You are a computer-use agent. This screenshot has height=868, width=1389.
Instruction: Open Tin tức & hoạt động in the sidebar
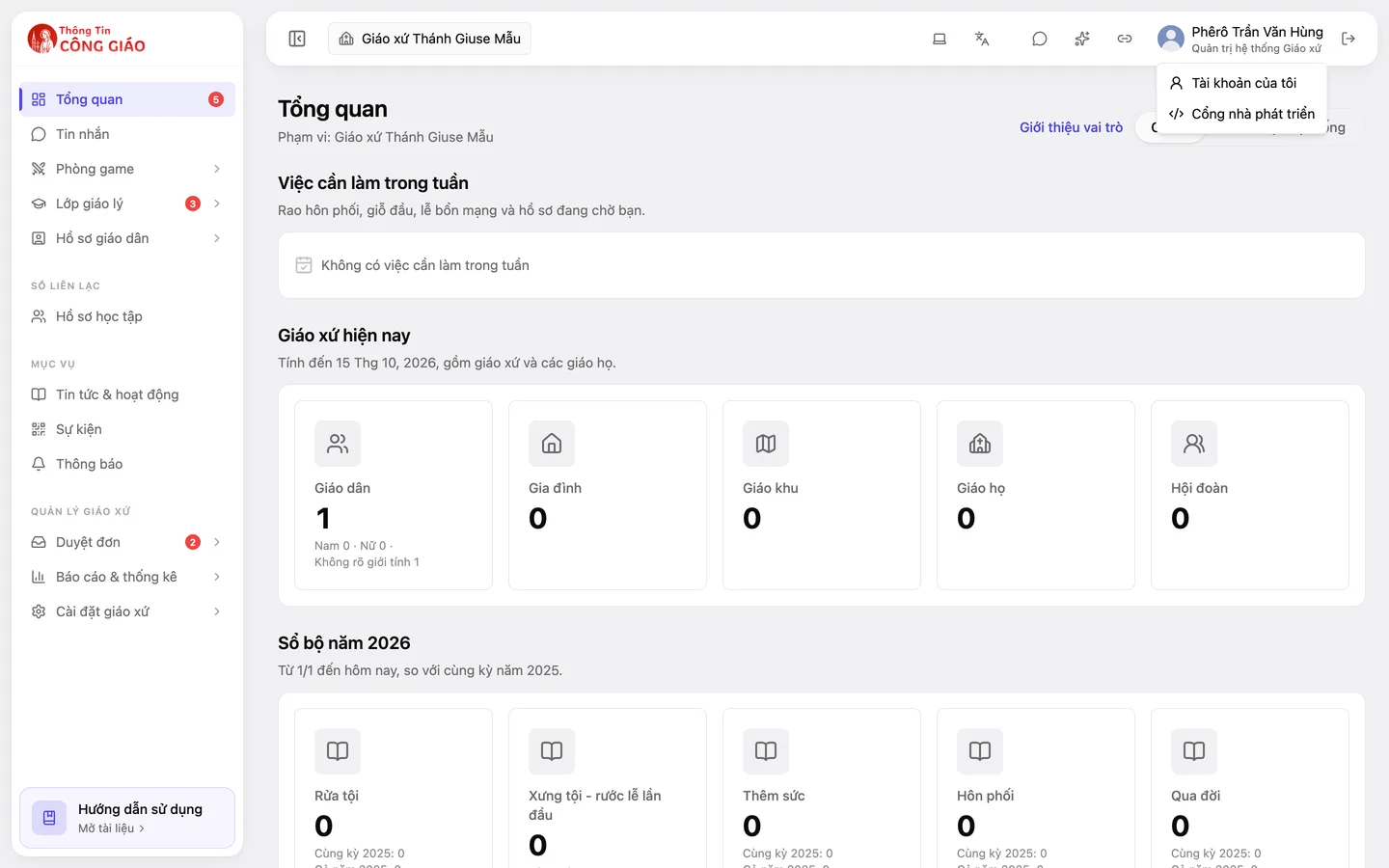pos(127,394)
